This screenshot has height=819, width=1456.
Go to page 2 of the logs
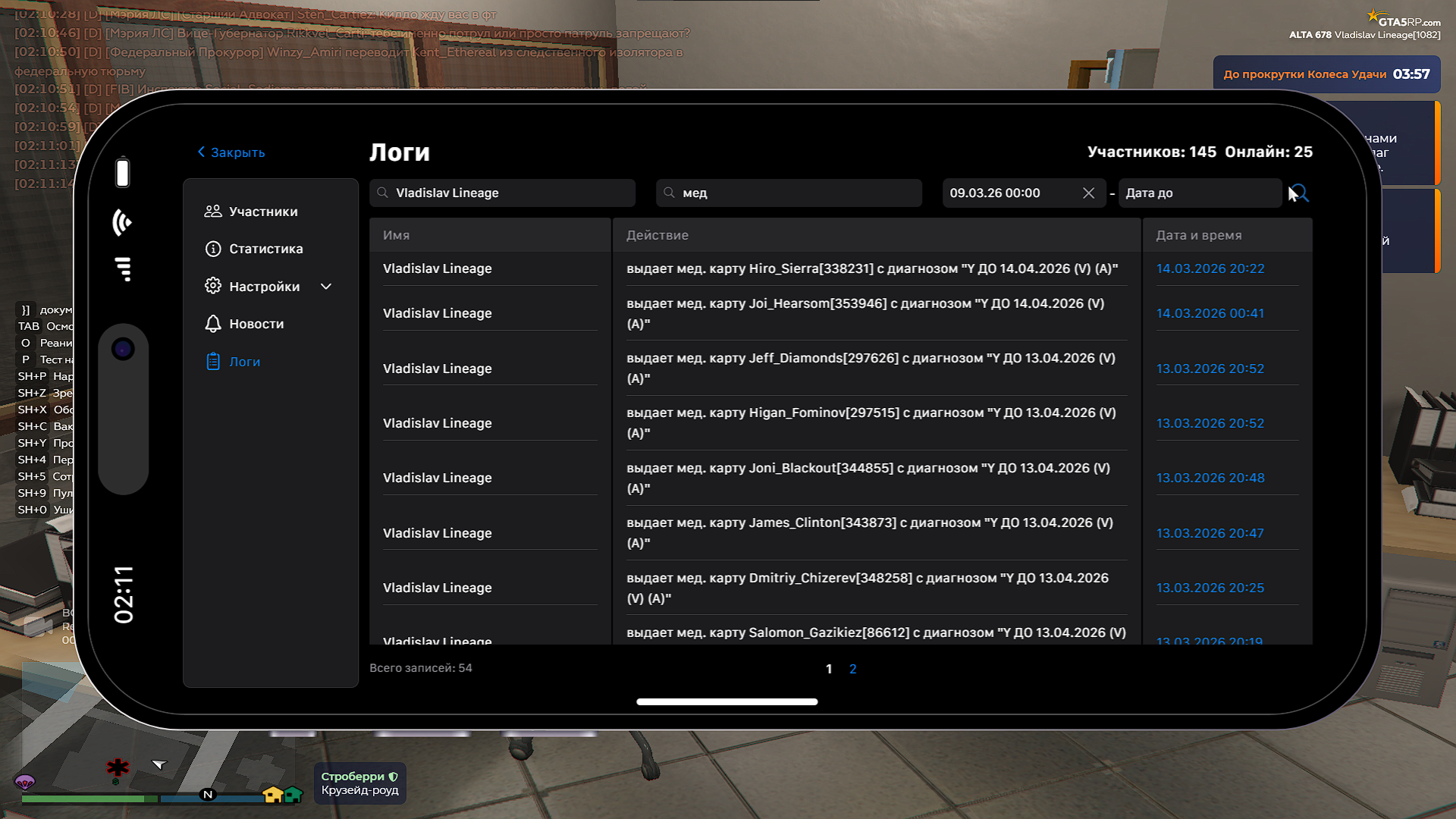pyautogui.click(x=852, y=669)
